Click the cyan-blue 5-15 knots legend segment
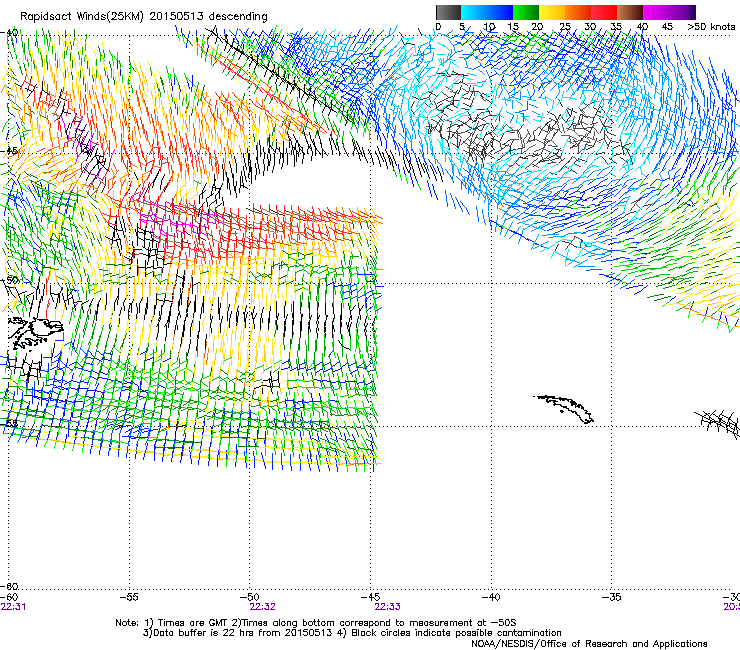 (487, 12)
